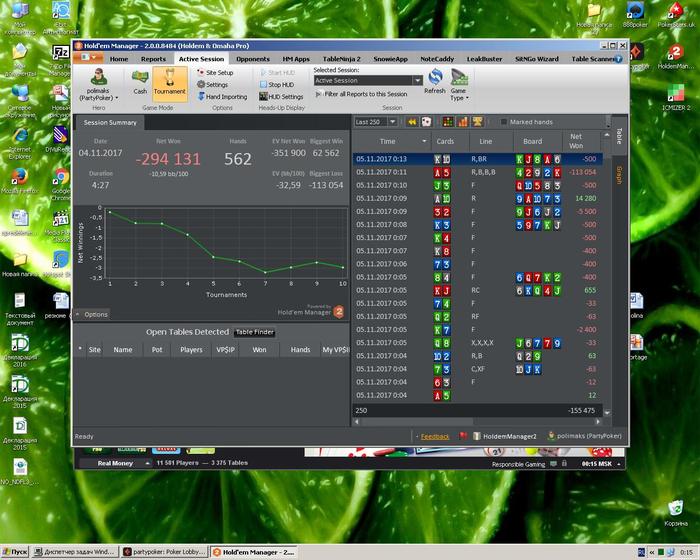Open Task Manager taskbar item
Viewport: 700px width, 560px height.
pos(76,552)
